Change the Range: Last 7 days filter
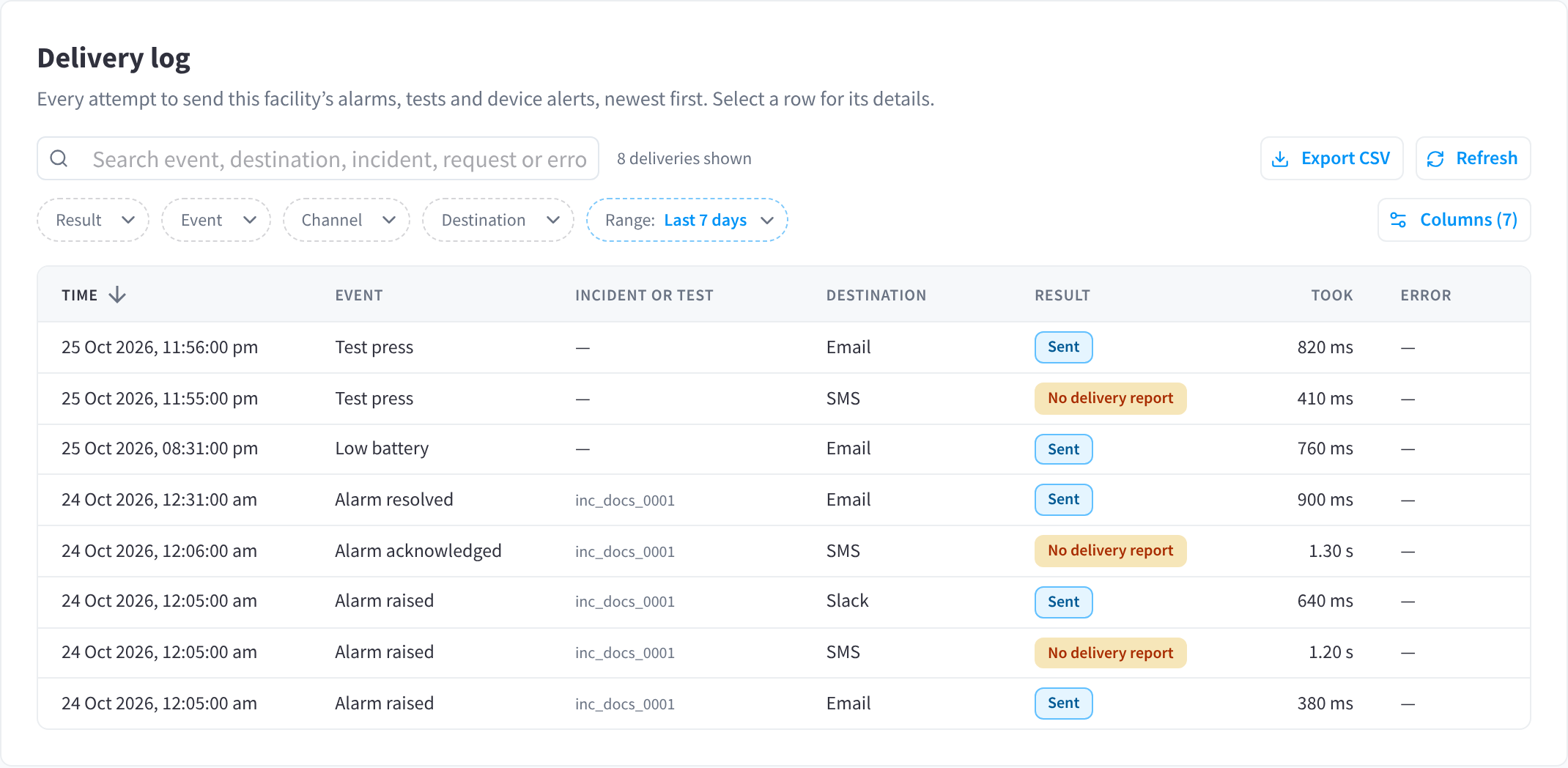Viewport: 1568px width, 768px height. pyautogui.click(x=687, y=220)
